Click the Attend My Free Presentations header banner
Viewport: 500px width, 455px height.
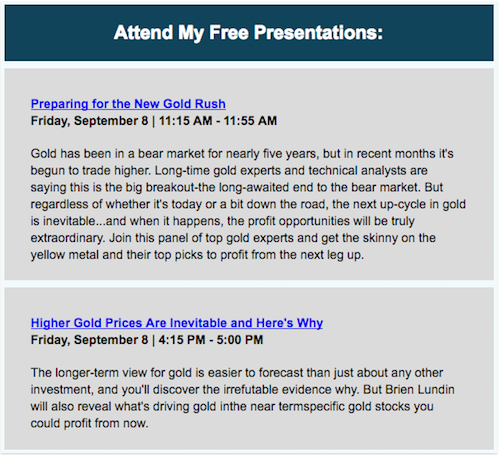point(249,33)
